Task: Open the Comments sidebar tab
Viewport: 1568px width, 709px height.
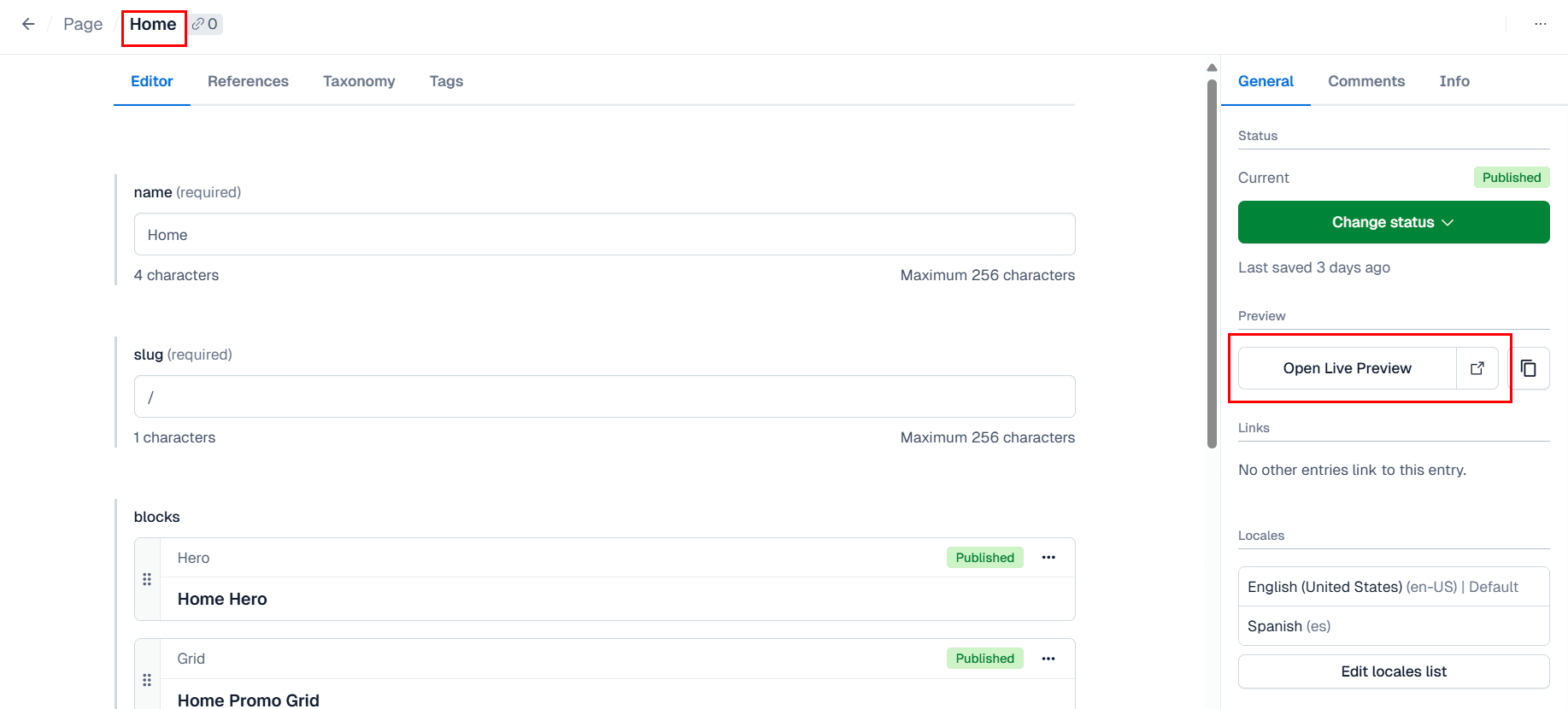Action: 1365,81
